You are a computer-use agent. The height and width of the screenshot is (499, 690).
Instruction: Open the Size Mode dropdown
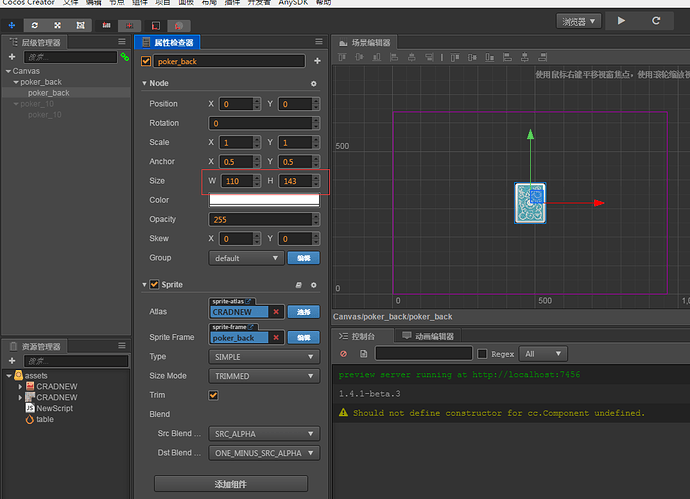point(264,376)
